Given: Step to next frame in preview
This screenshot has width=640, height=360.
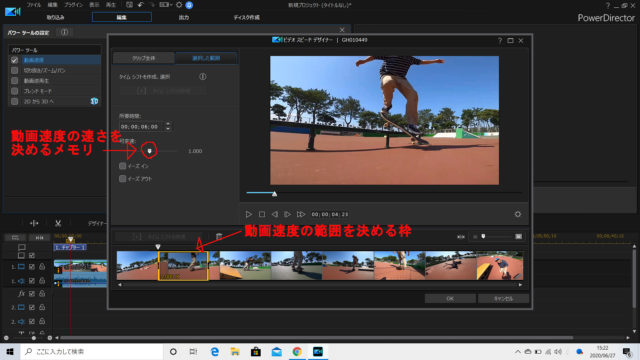Looking at the screenshot, I should tap(288, 214).
